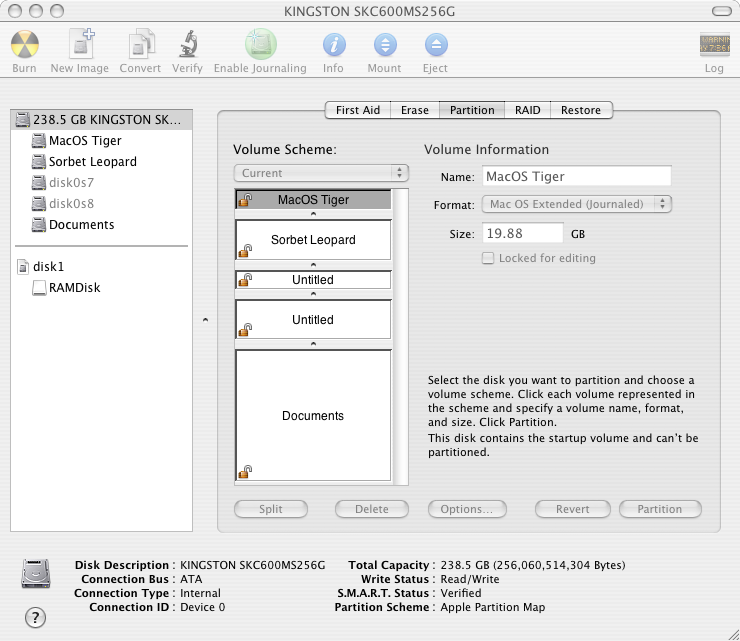This screenshot has width=740, height=641.
Task: Click the Convert toolbar icon
Action: 141,45
